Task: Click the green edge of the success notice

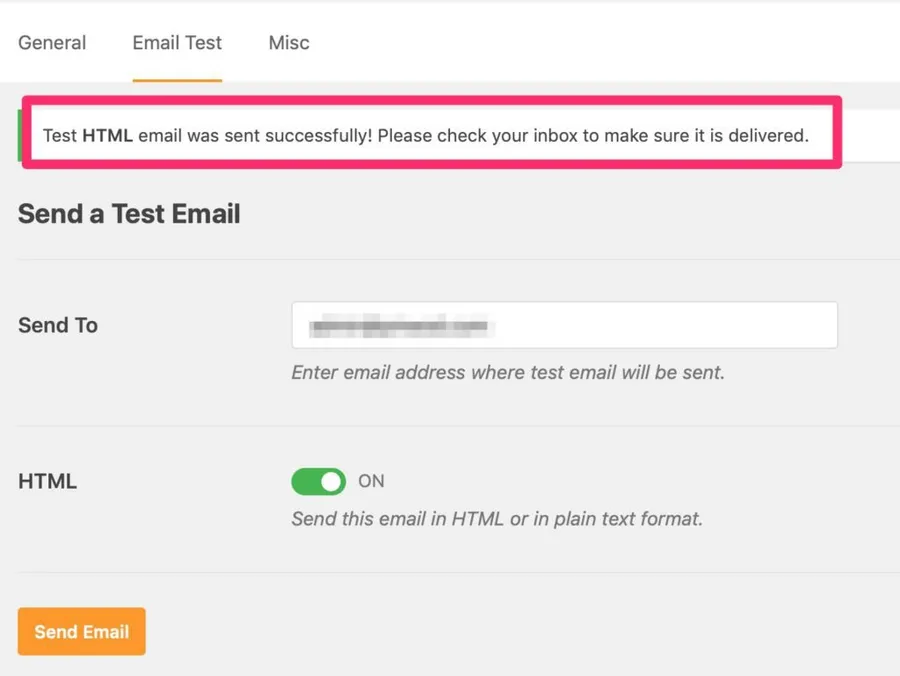Action: click(20, 135)
